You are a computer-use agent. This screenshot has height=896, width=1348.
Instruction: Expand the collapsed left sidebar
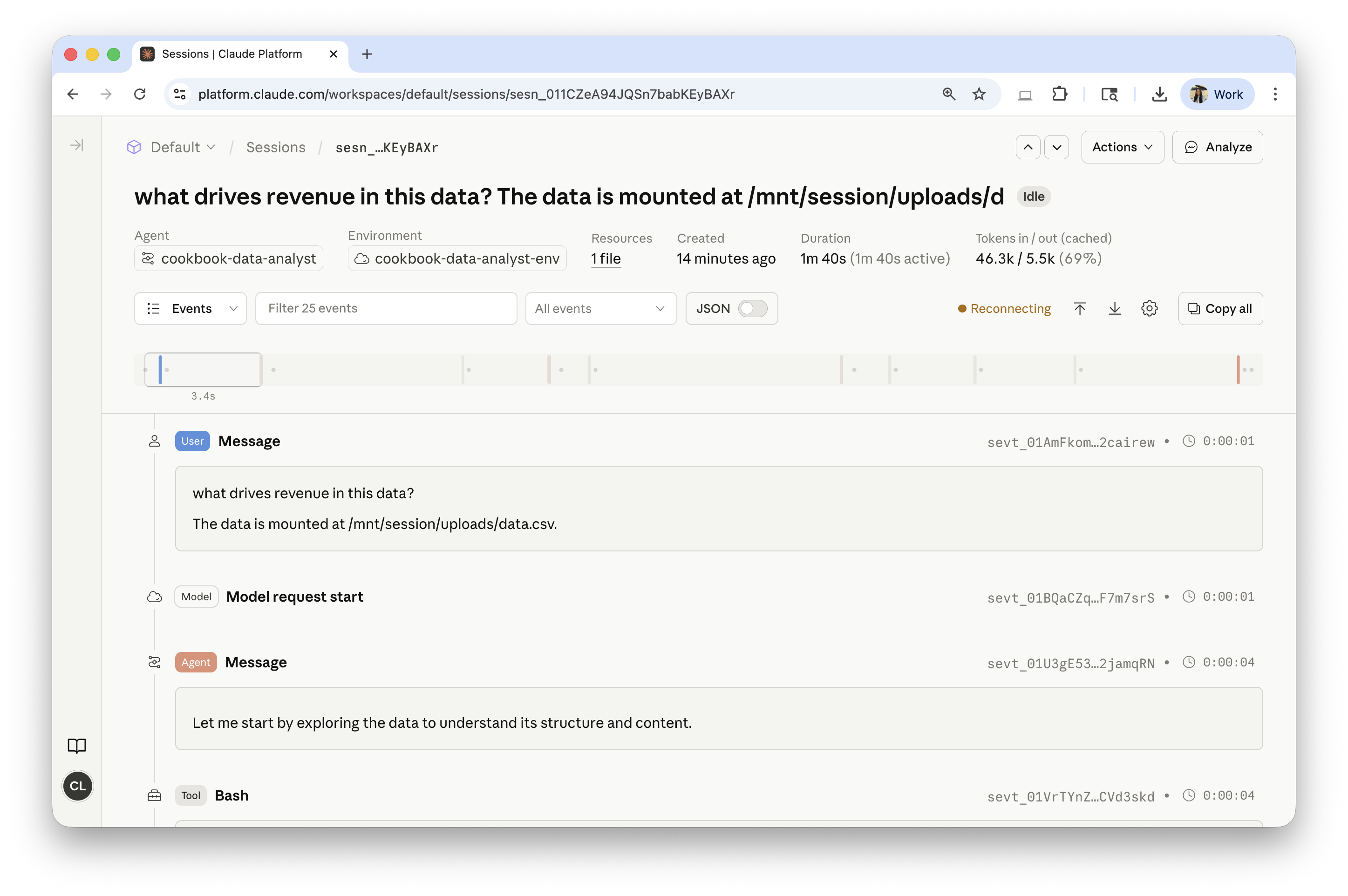(x=76, y=146)
